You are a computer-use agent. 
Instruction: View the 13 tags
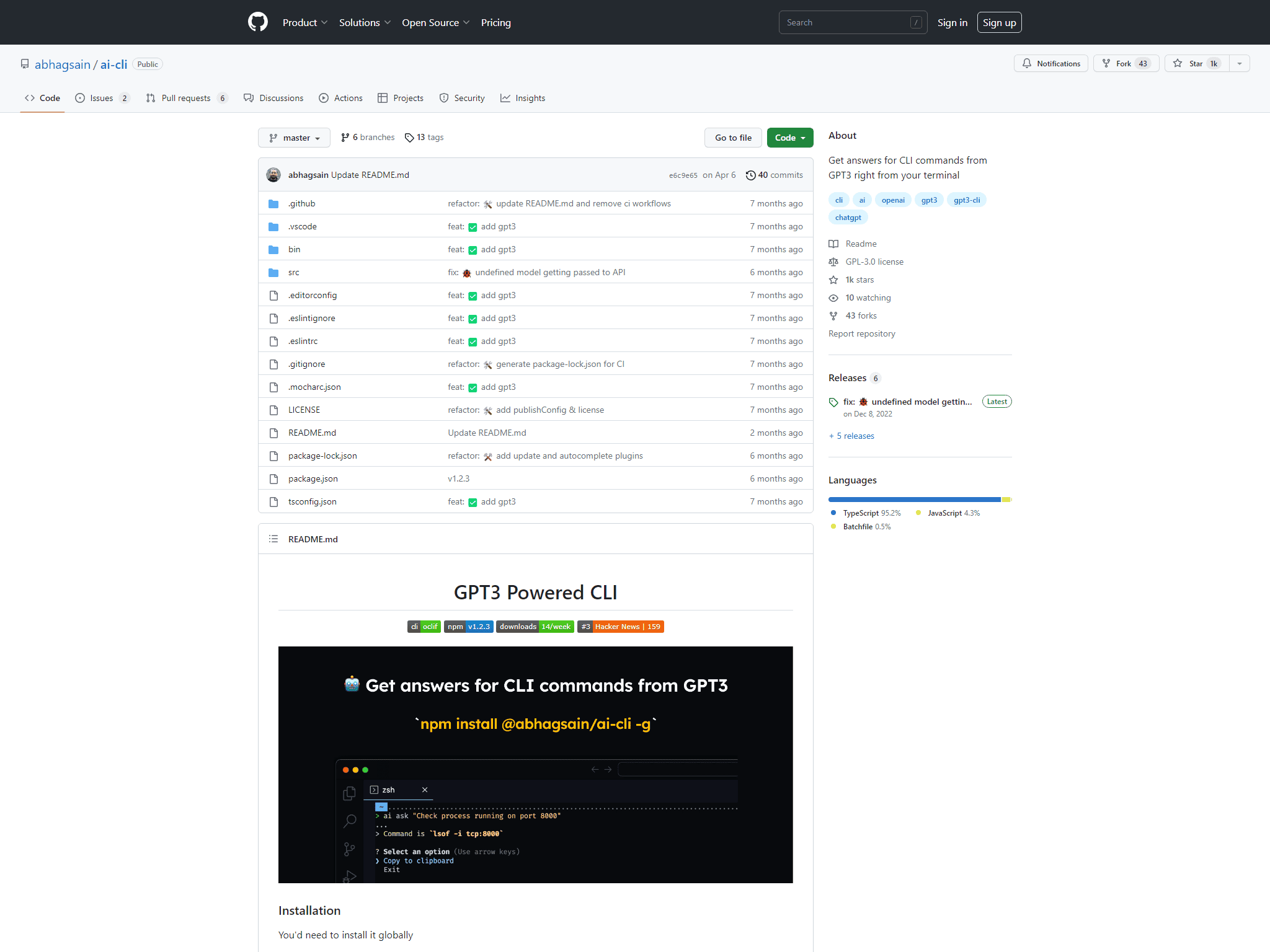(x=424, y=137)
